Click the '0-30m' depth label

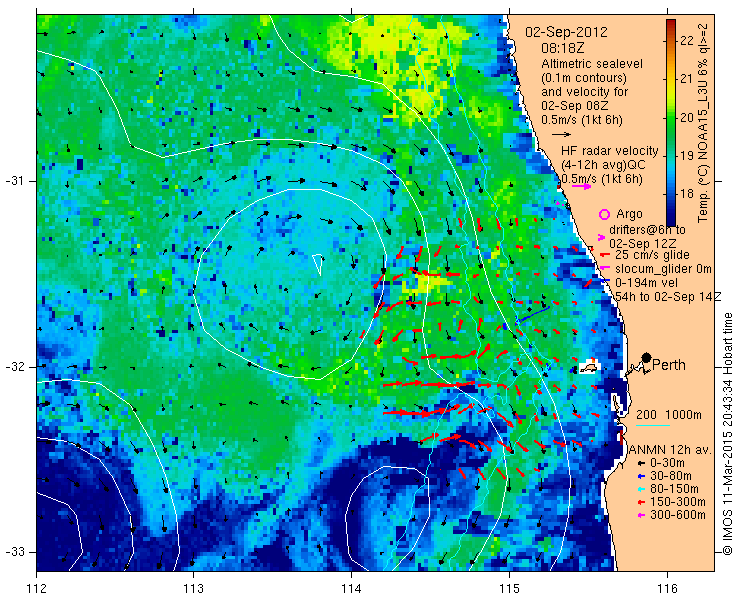(667, 464)
